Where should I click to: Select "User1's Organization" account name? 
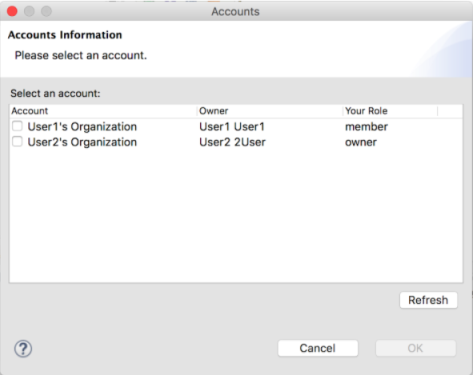click(82, 127)
